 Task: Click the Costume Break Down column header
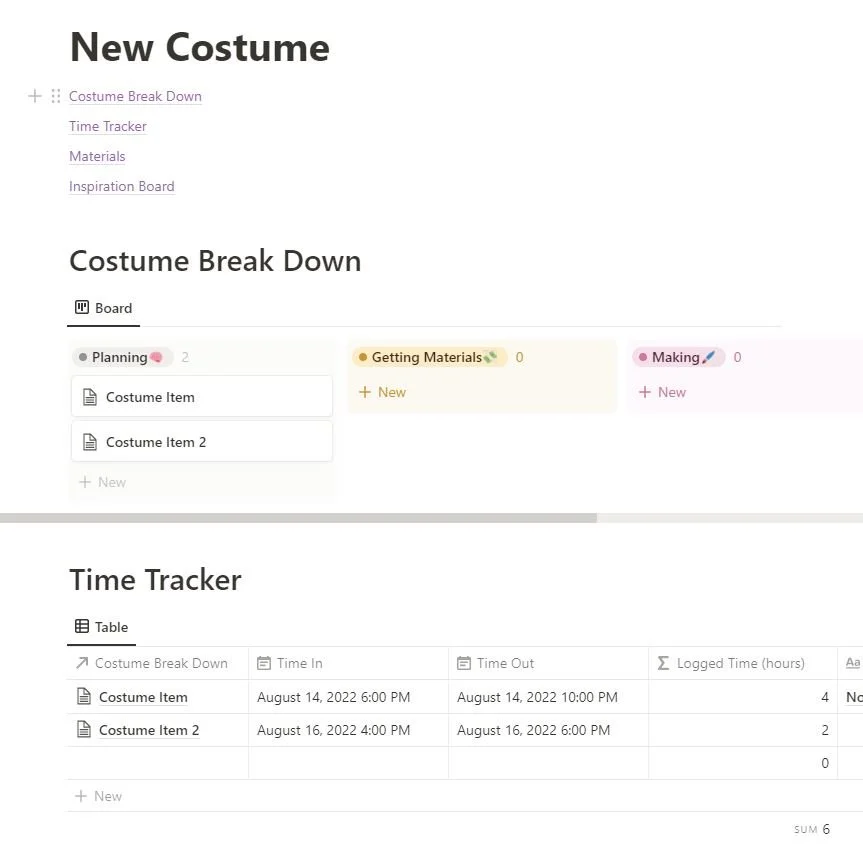coord(158,663)
